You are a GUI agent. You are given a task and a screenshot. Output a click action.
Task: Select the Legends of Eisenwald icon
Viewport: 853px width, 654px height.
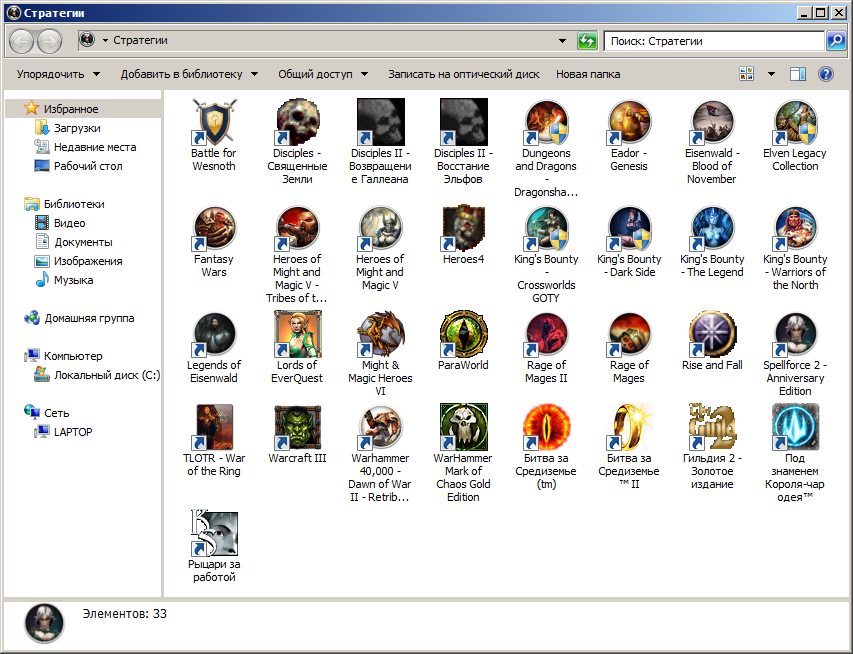coord(214,334)
